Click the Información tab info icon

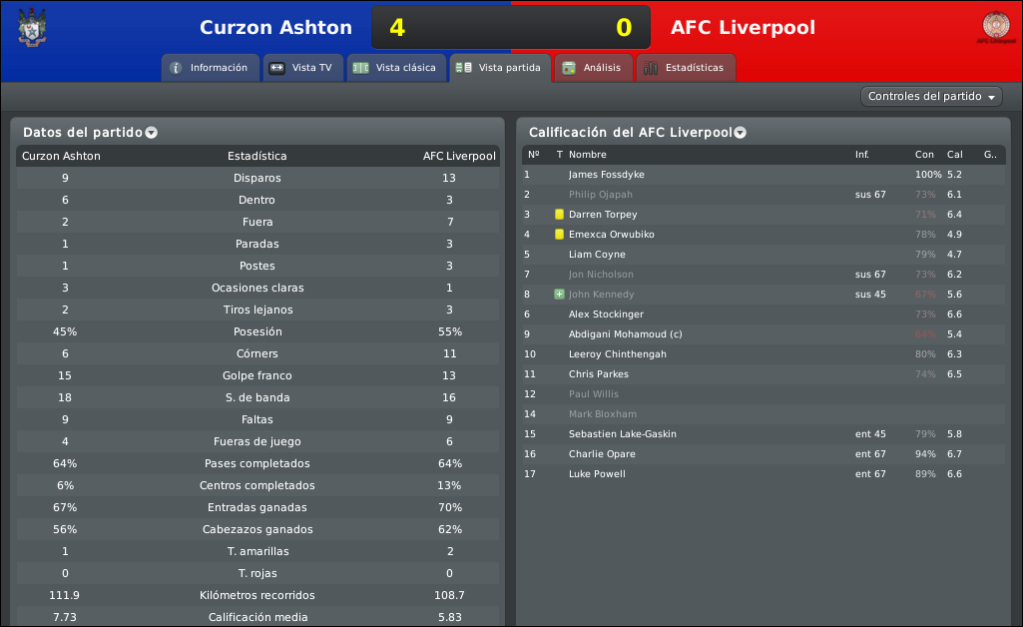click(176, 68)
